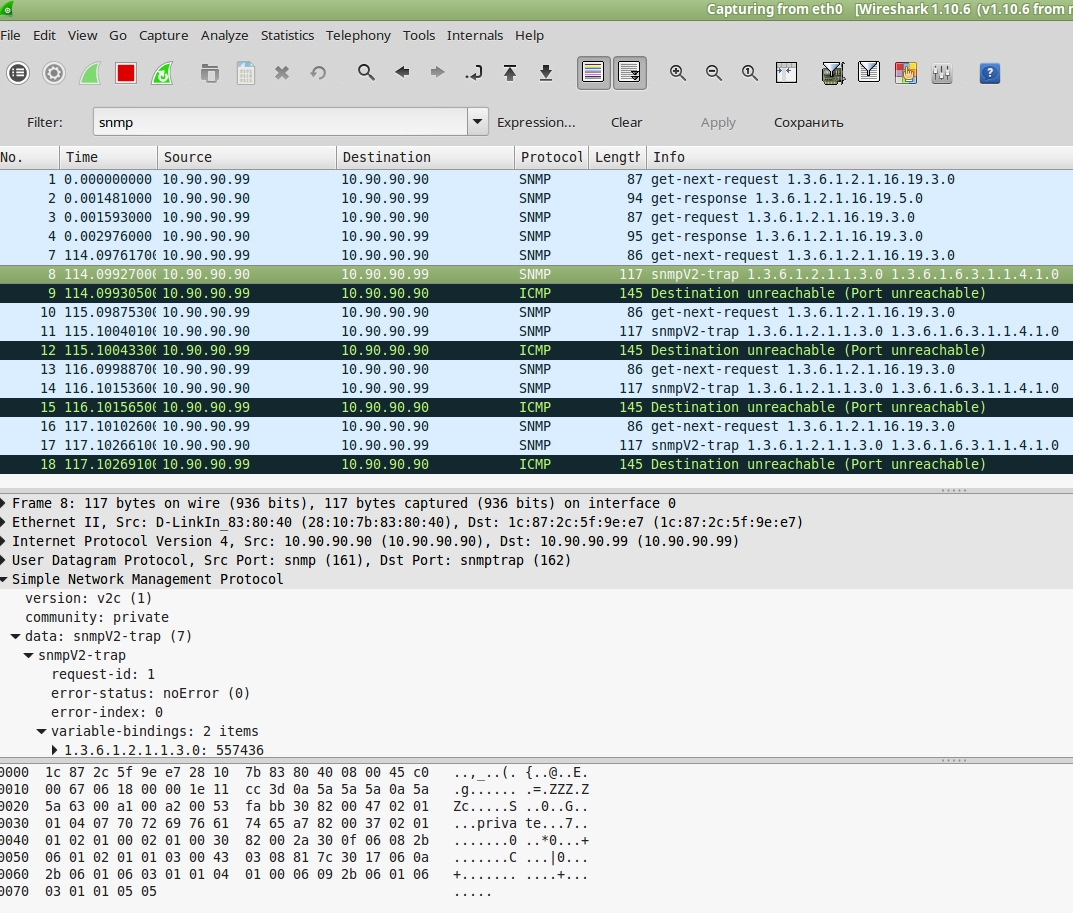The height and width of the screenshot is (913, 1073).
Task: Click the Expression... button
Action: [536, 122]
